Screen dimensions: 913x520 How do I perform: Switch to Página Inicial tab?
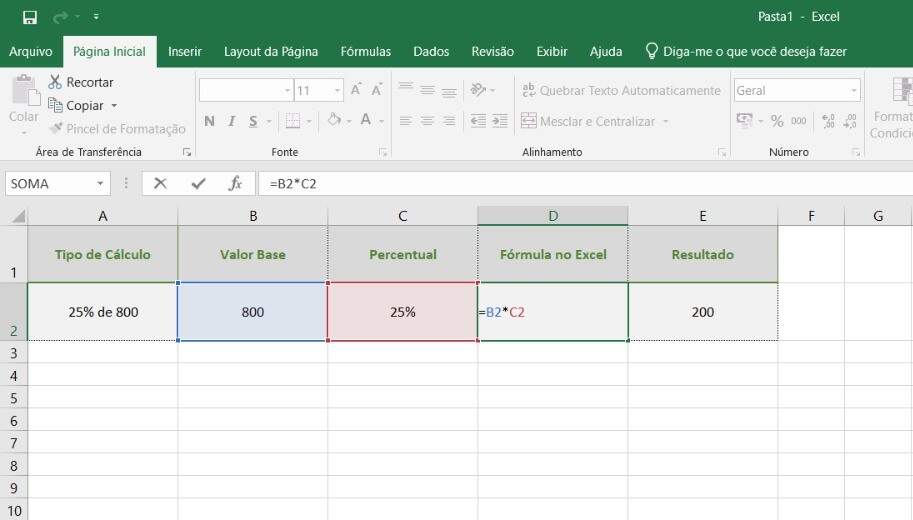pos(109,52)
